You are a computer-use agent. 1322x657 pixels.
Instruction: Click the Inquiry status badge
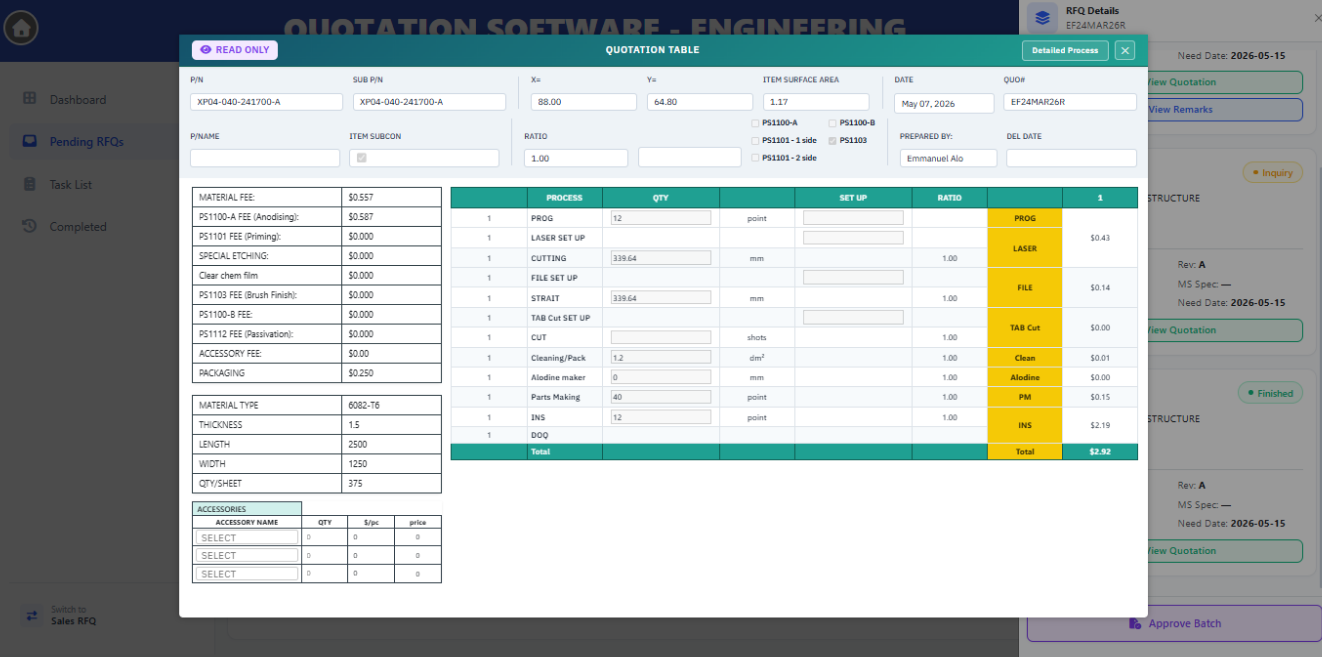pyautogui.click(x=1271, y=173)
